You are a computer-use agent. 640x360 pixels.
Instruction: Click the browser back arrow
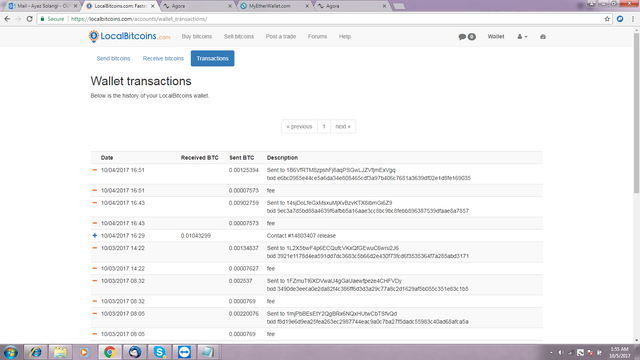[x=7, y=19]
